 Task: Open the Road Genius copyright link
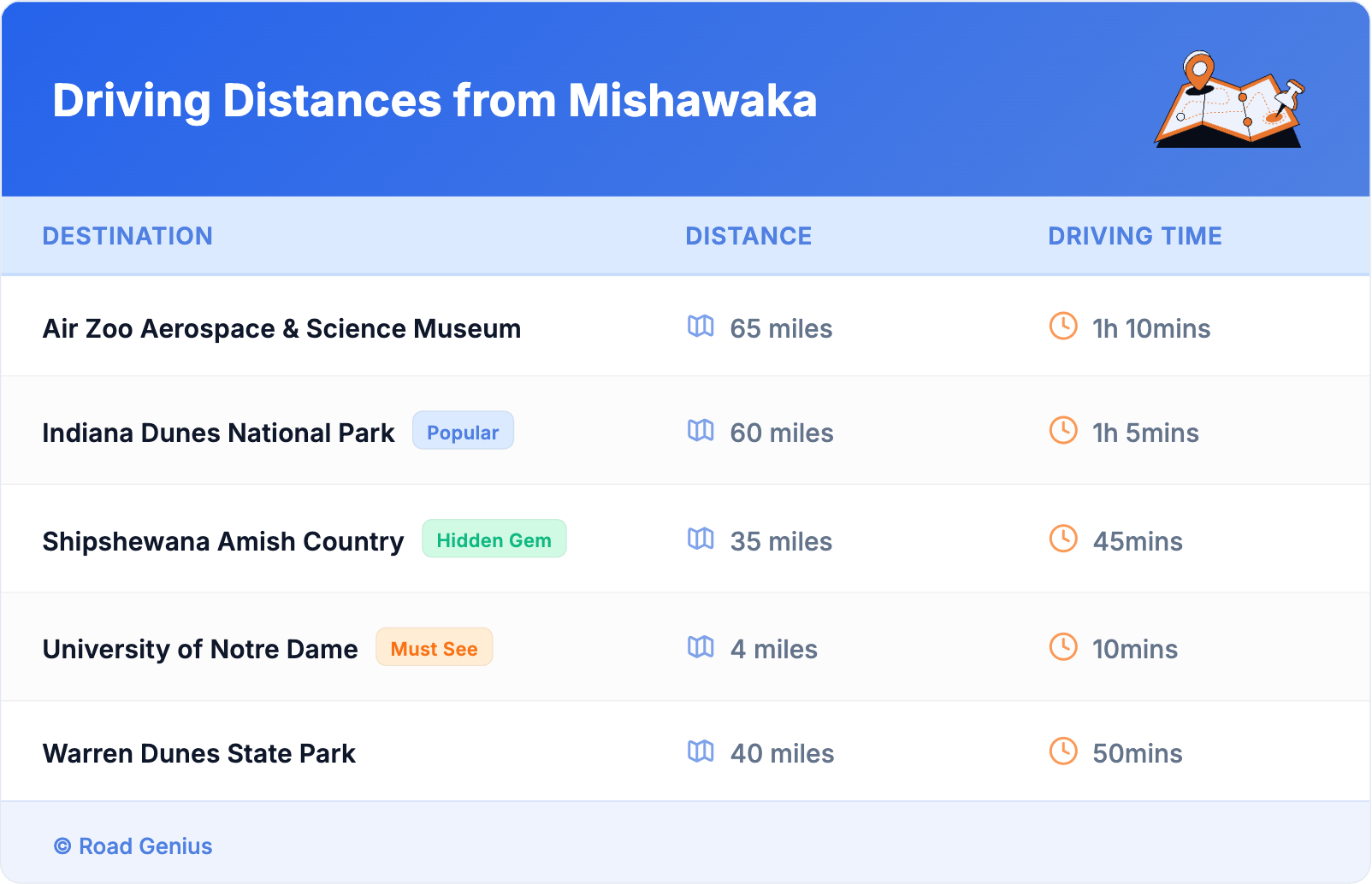click(x=133, y=846)
